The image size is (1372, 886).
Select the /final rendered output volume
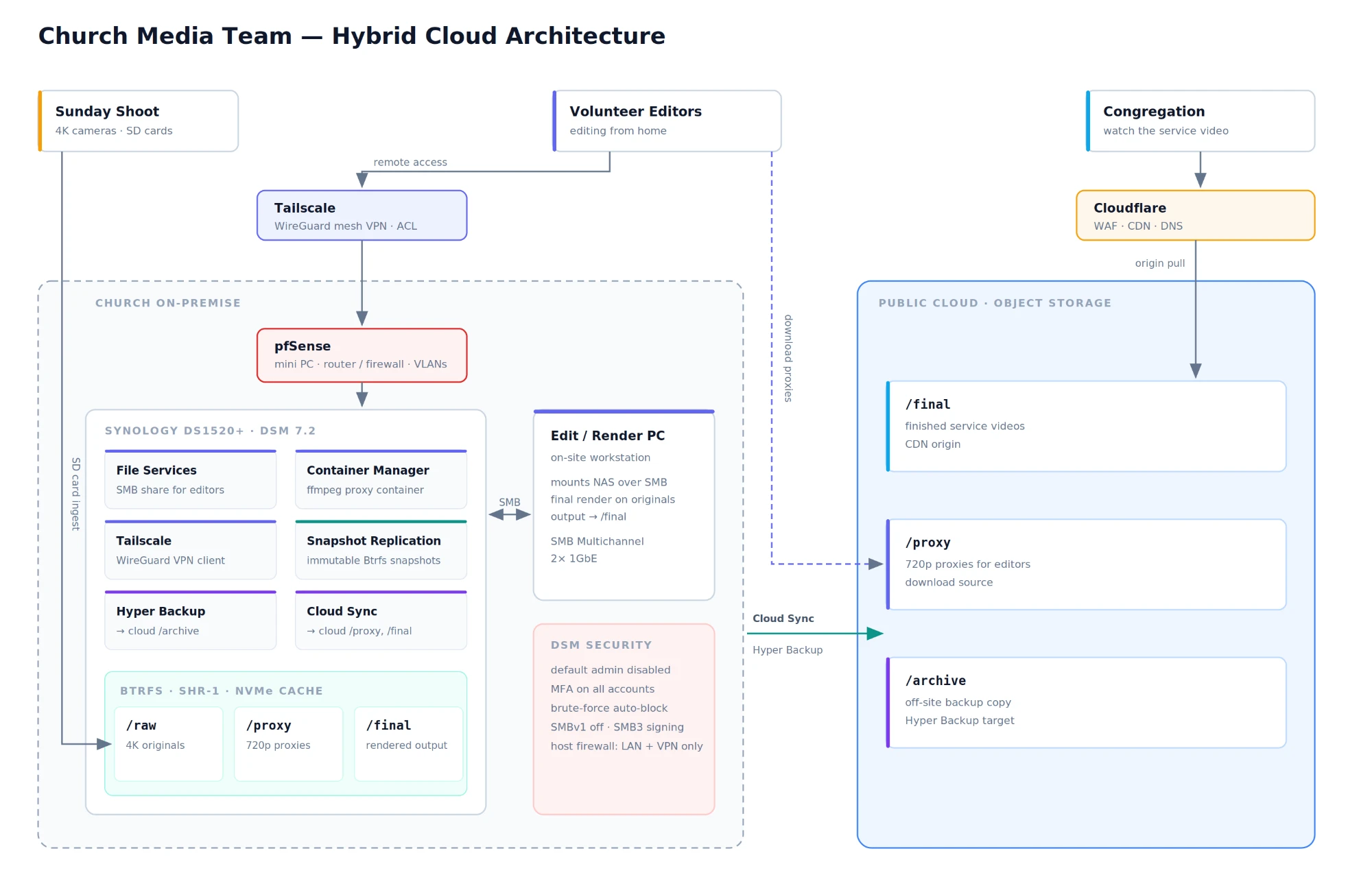click(x=408, y=744)
